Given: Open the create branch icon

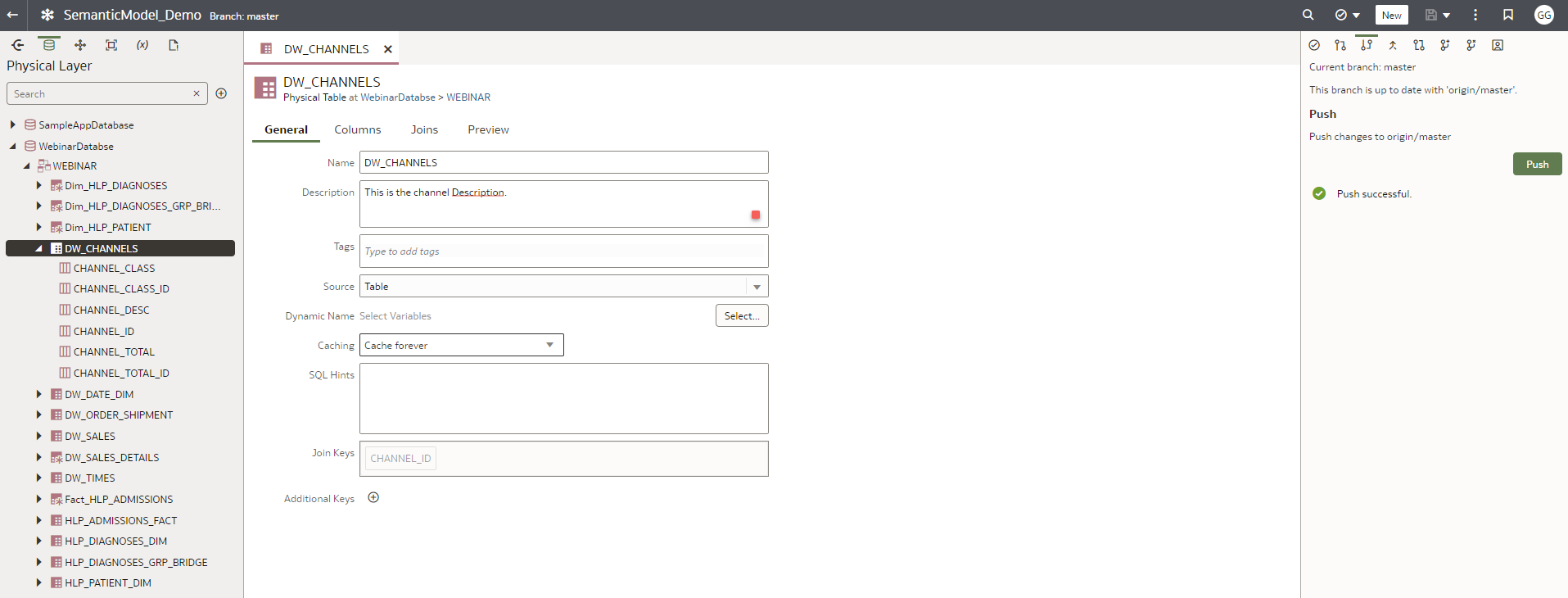Looking at the screenshot, I should (x=1445, y=45).
